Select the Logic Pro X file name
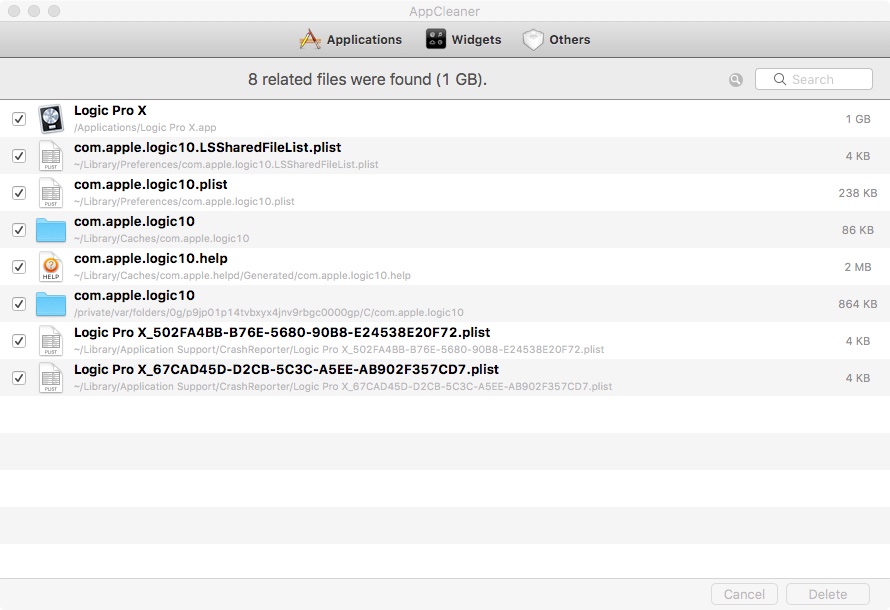Image resolution: width=890 pixels, height=610 pixels. click(x=110, y=111)
